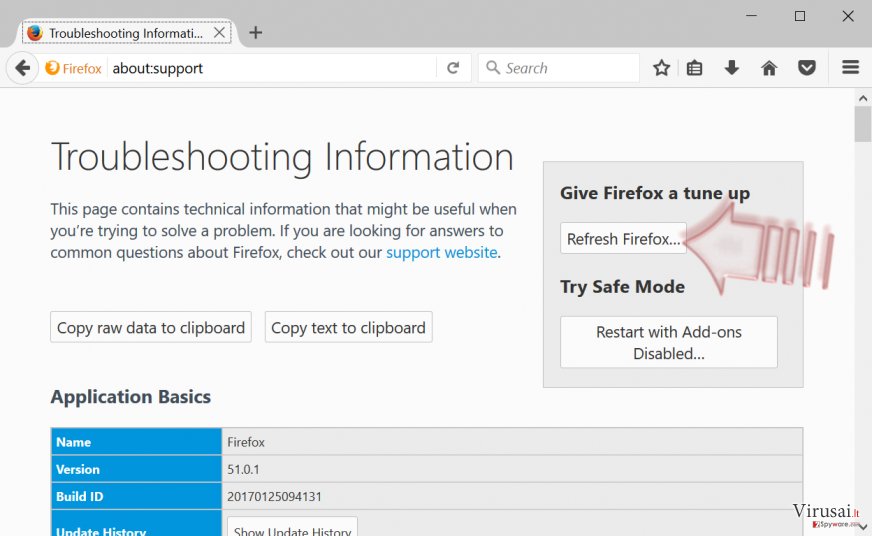
Task: Go back using the back arrow button
Action: point(22,68)
